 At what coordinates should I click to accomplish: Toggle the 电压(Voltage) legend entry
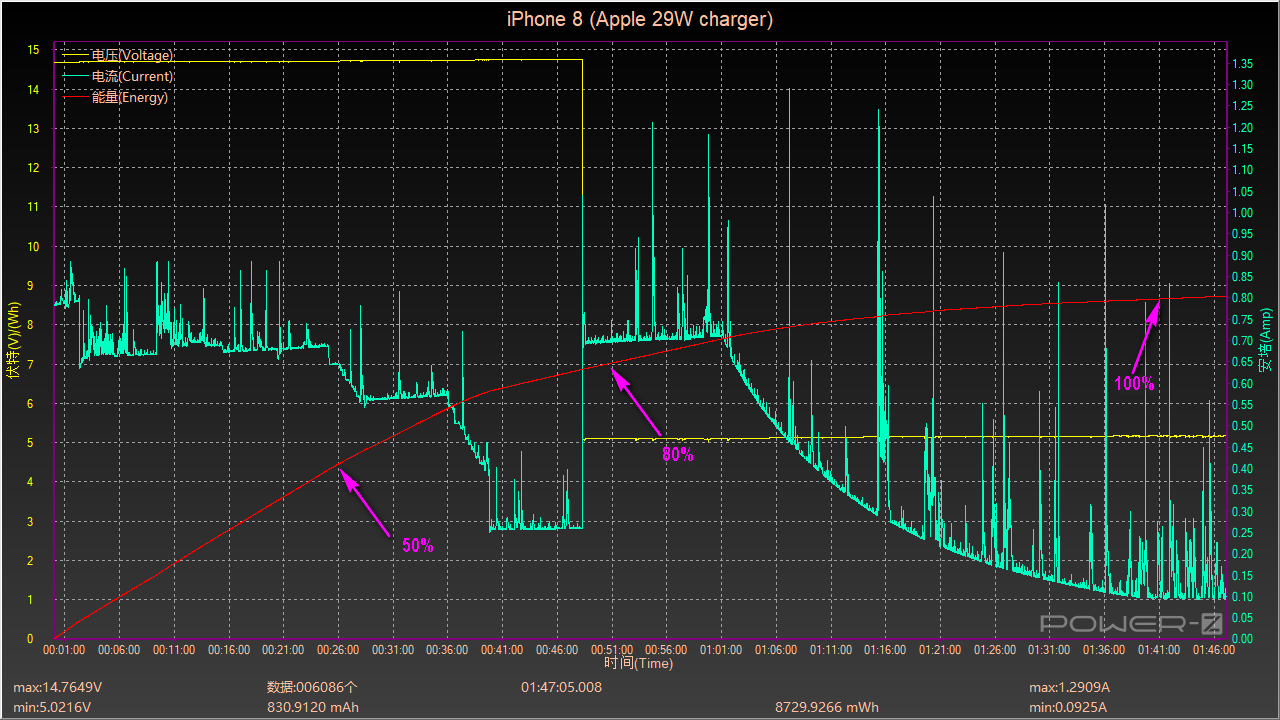coord(132,55)
